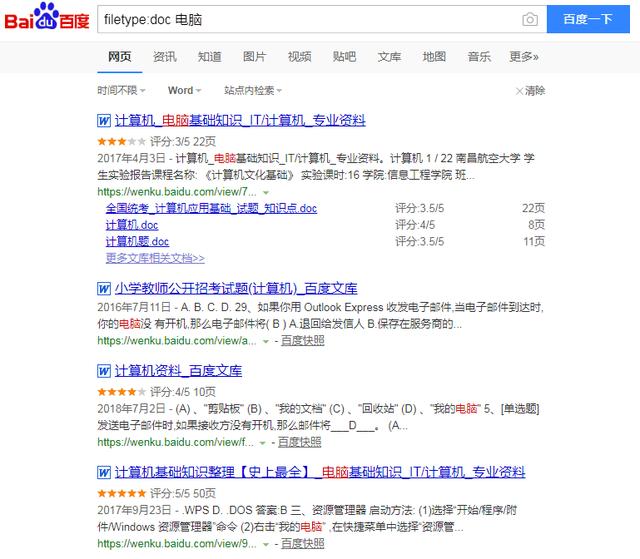Open the Word file type dropdown
Viewport: 640px width, 559px height.
tap(184, 90)
